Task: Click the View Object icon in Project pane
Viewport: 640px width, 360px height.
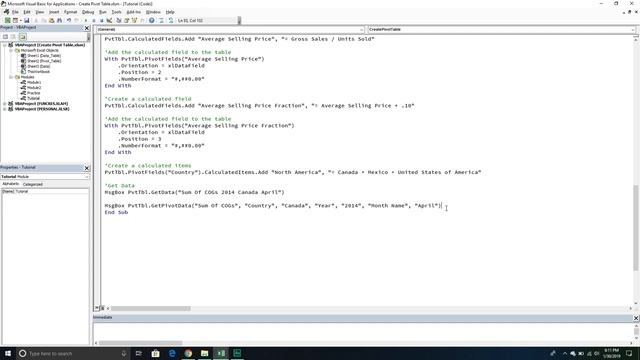Action: point(13,37)
